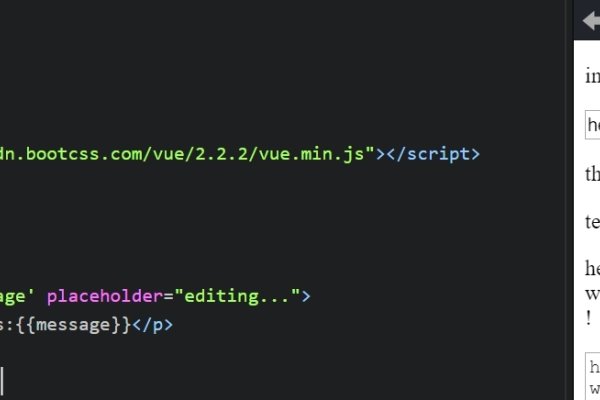This screenshot has width=600, height=400.
Task: Click the divider between editor and preview
Action: point(569,200)
